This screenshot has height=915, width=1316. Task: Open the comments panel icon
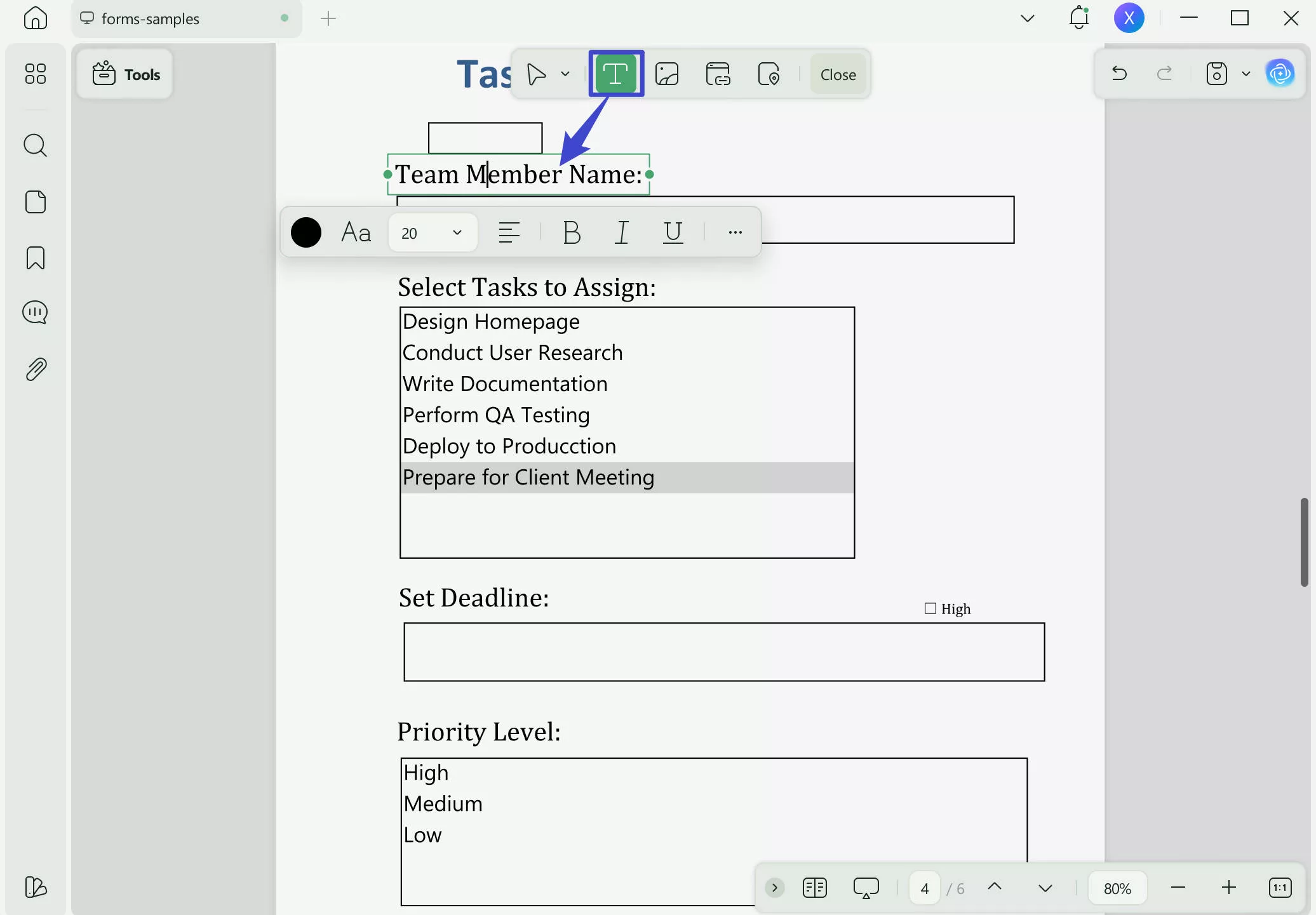click(x=35, y=312)
